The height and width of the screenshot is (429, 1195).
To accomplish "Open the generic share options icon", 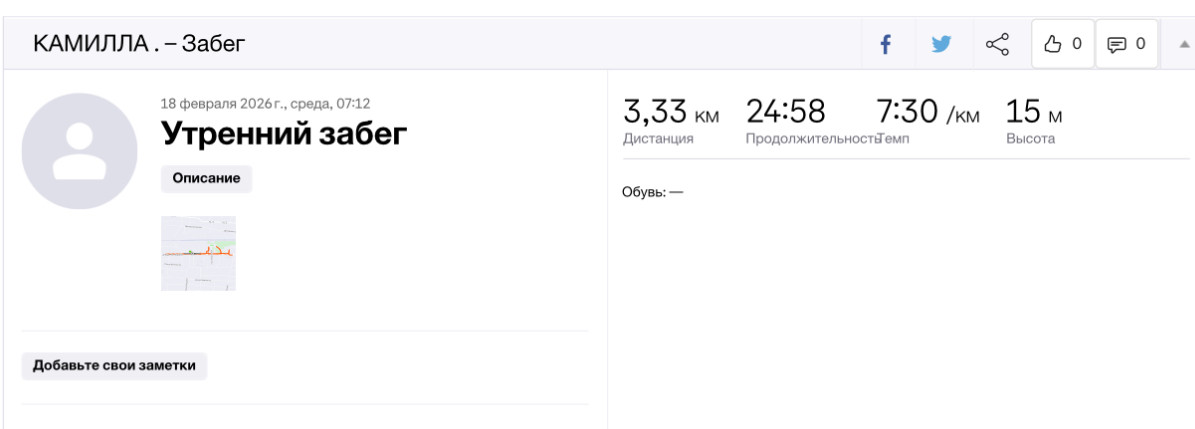I will coord(997,44).
